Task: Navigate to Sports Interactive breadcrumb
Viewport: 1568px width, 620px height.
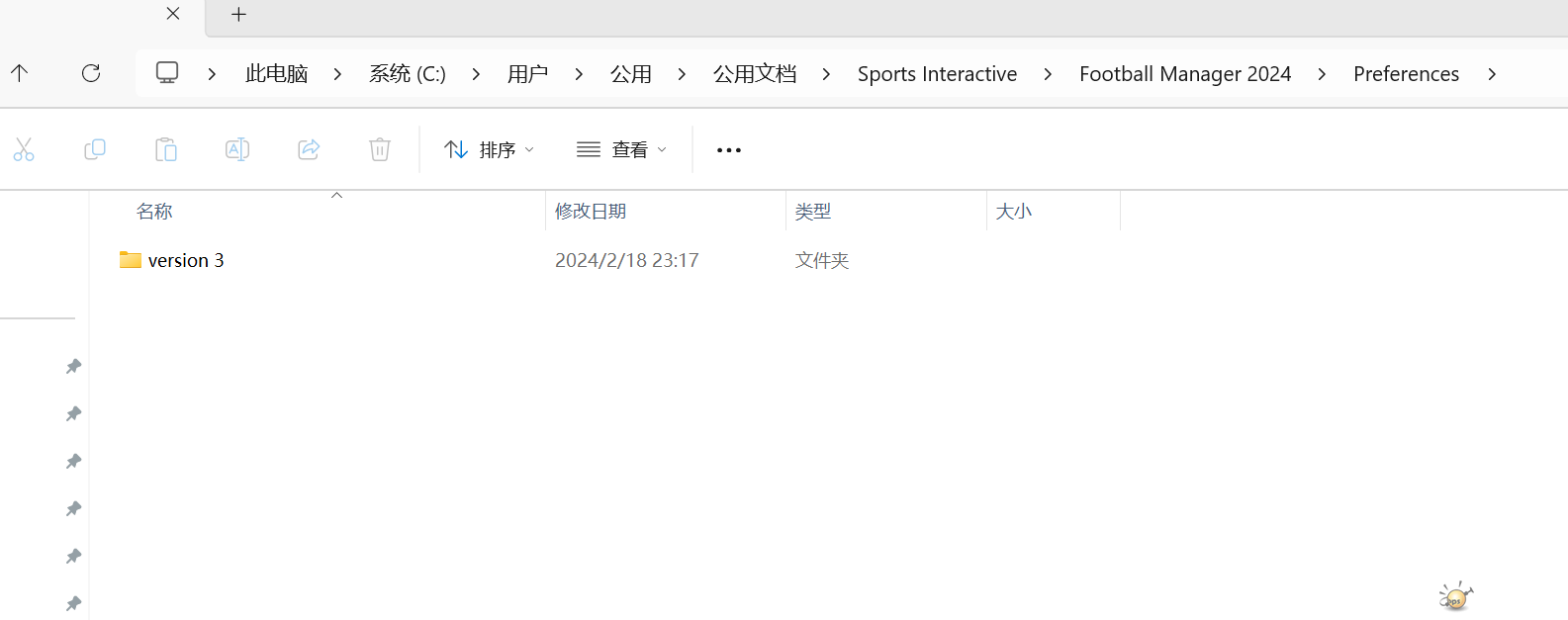Action: point(937,74)
